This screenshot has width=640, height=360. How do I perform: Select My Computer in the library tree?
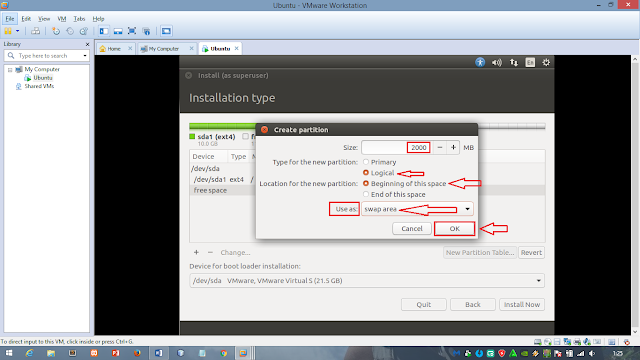pyautogui.click(x=42, y=69)
